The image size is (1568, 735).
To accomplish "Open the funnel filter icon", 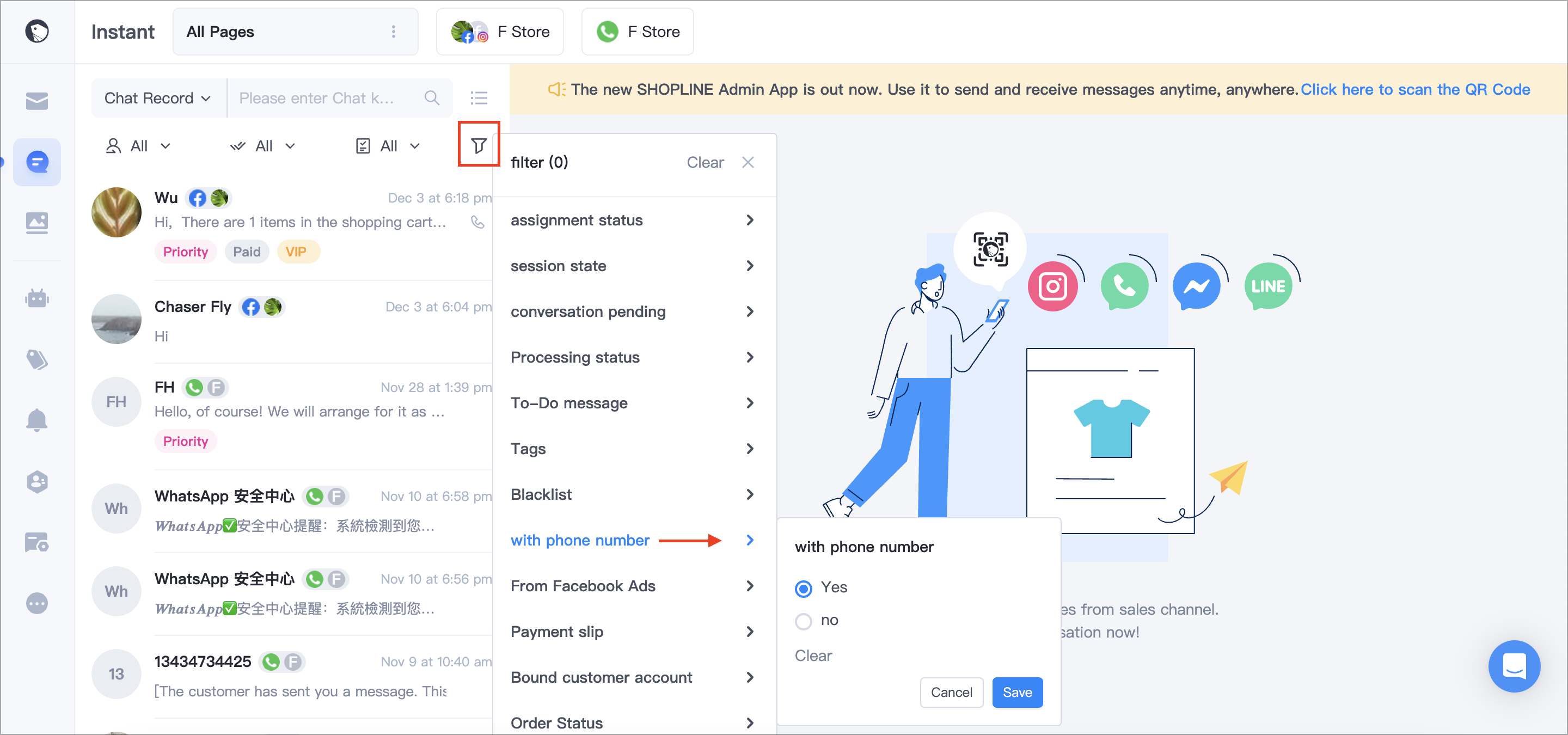I will 479,145.
